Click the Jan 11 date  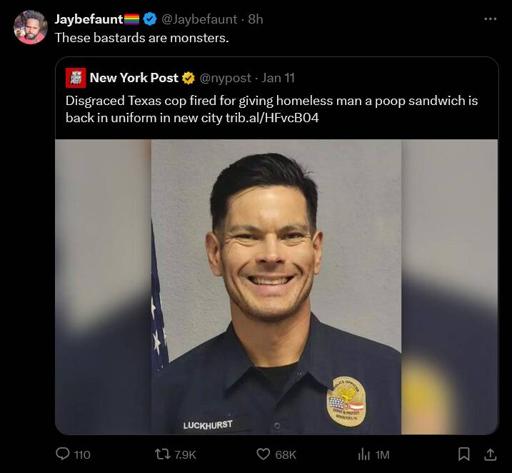tap(278, 78)
